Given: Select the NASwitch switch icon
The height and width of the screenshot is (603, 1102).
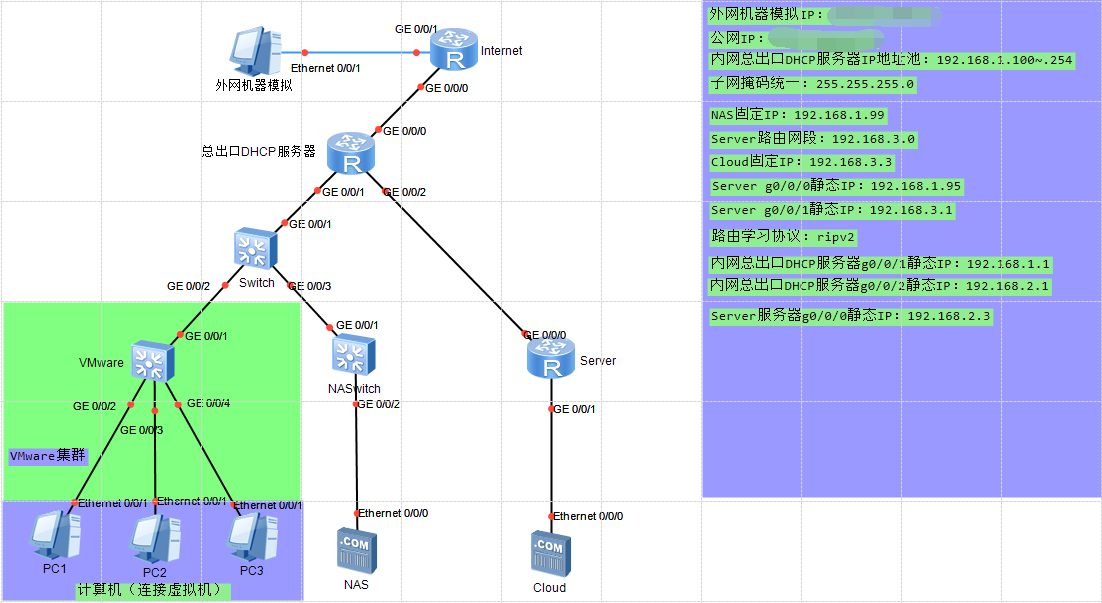Looking at the screenshot, I should pyautogui.click(x=353, y=356).
